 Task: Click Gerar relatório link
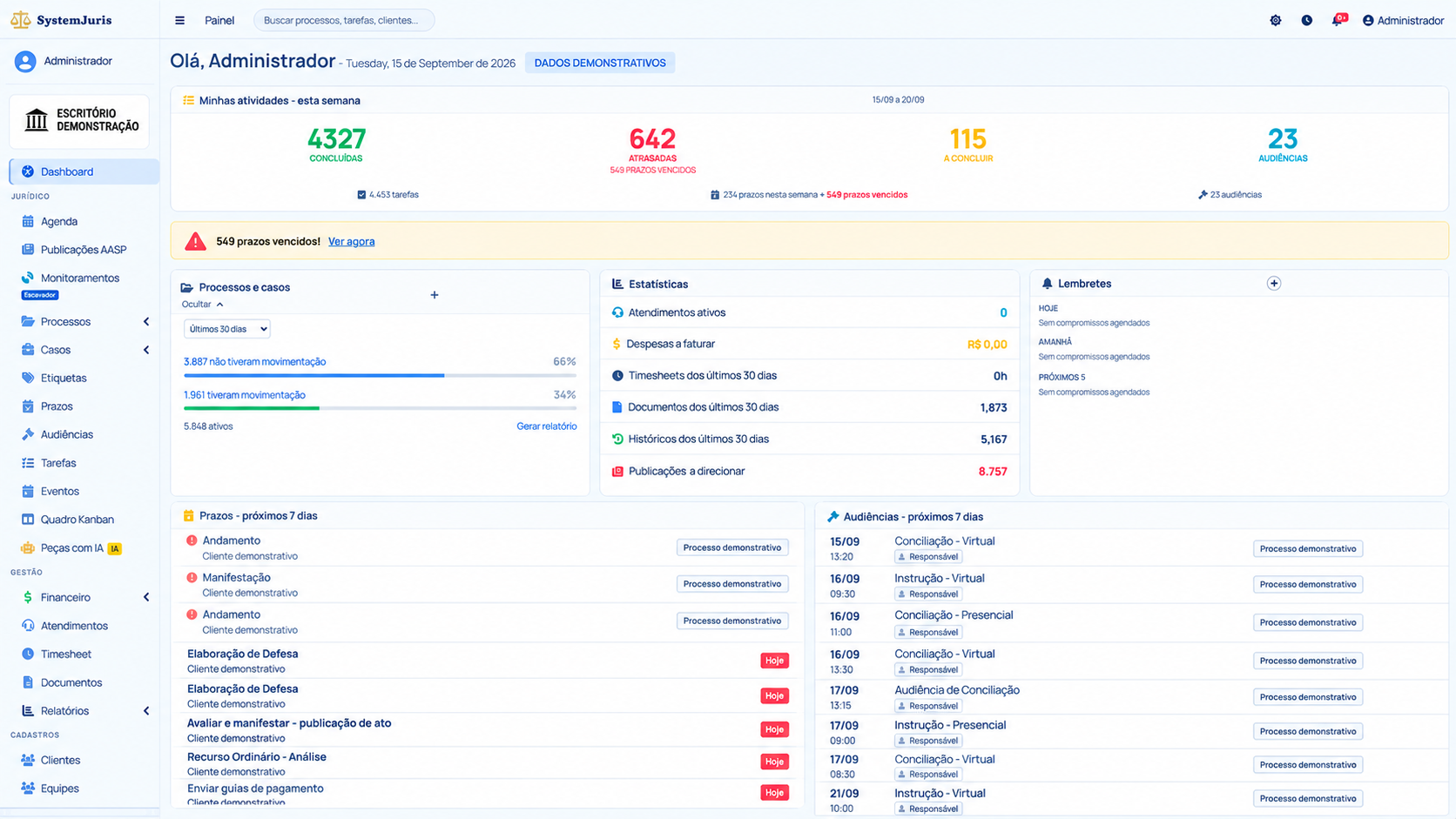point(546,426)
